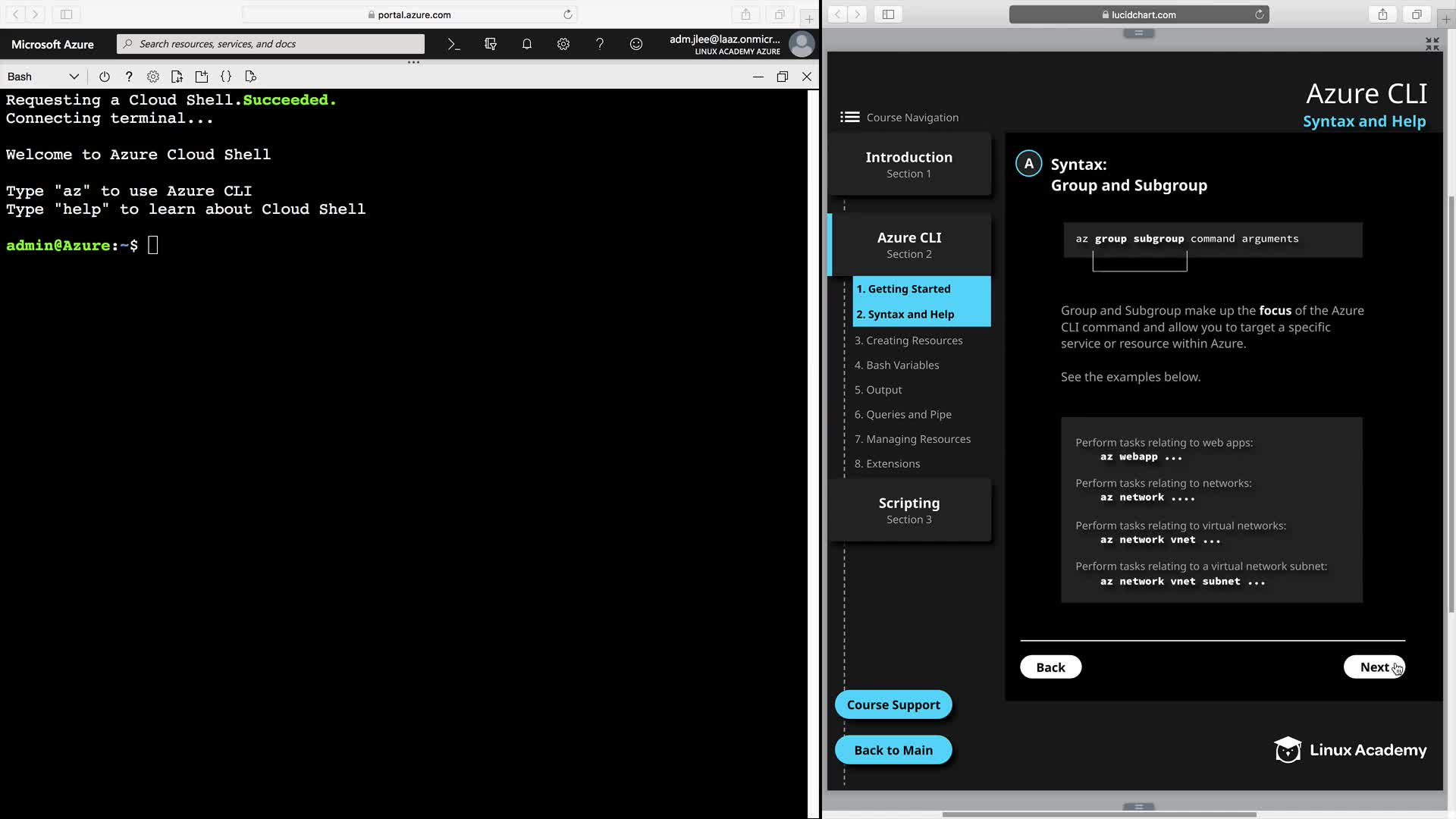Restart the Cloud Shell with the power icon

[105, 77]
